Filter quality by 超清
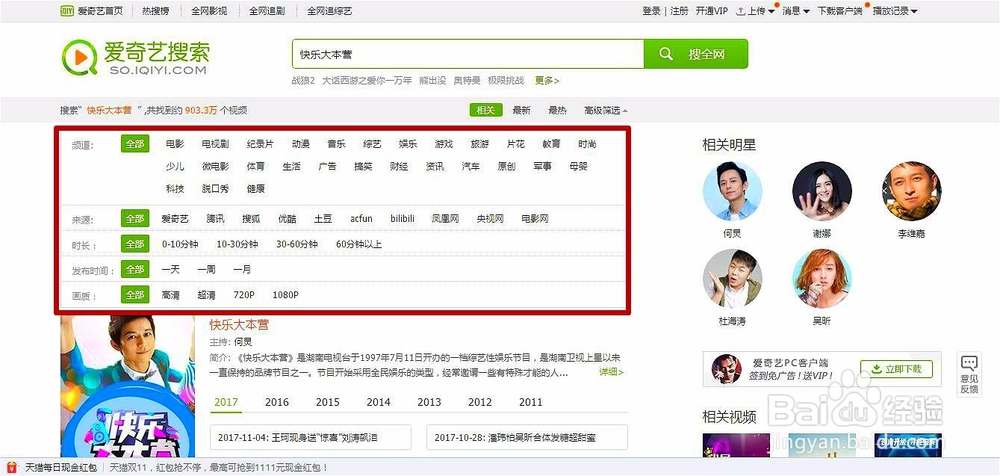 click(x=206, y=295)
